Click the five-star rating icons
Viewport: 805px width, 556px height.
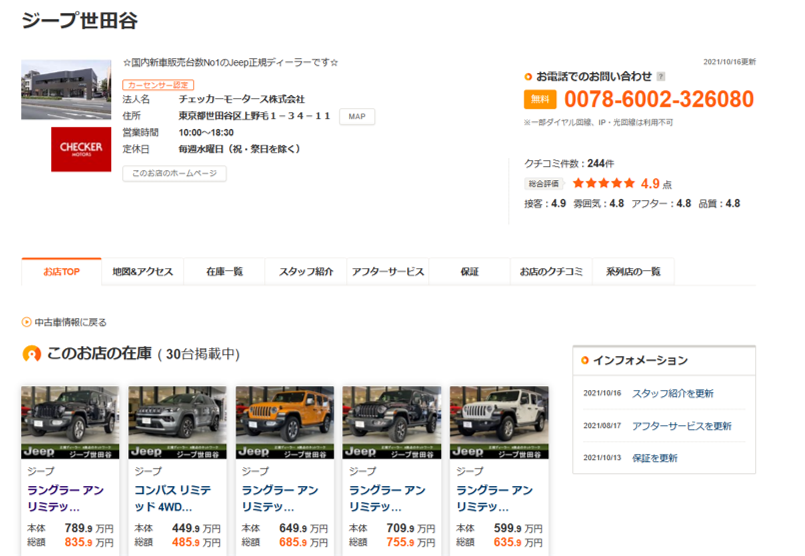pyautogui.click(x=603, y=183)
